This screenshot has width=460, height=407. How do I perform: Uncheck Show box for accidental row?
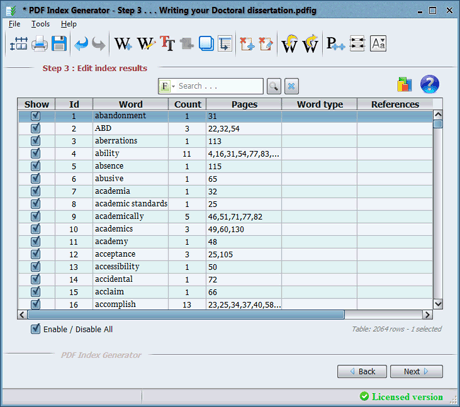pyautogui.click(x=36, y=279)
